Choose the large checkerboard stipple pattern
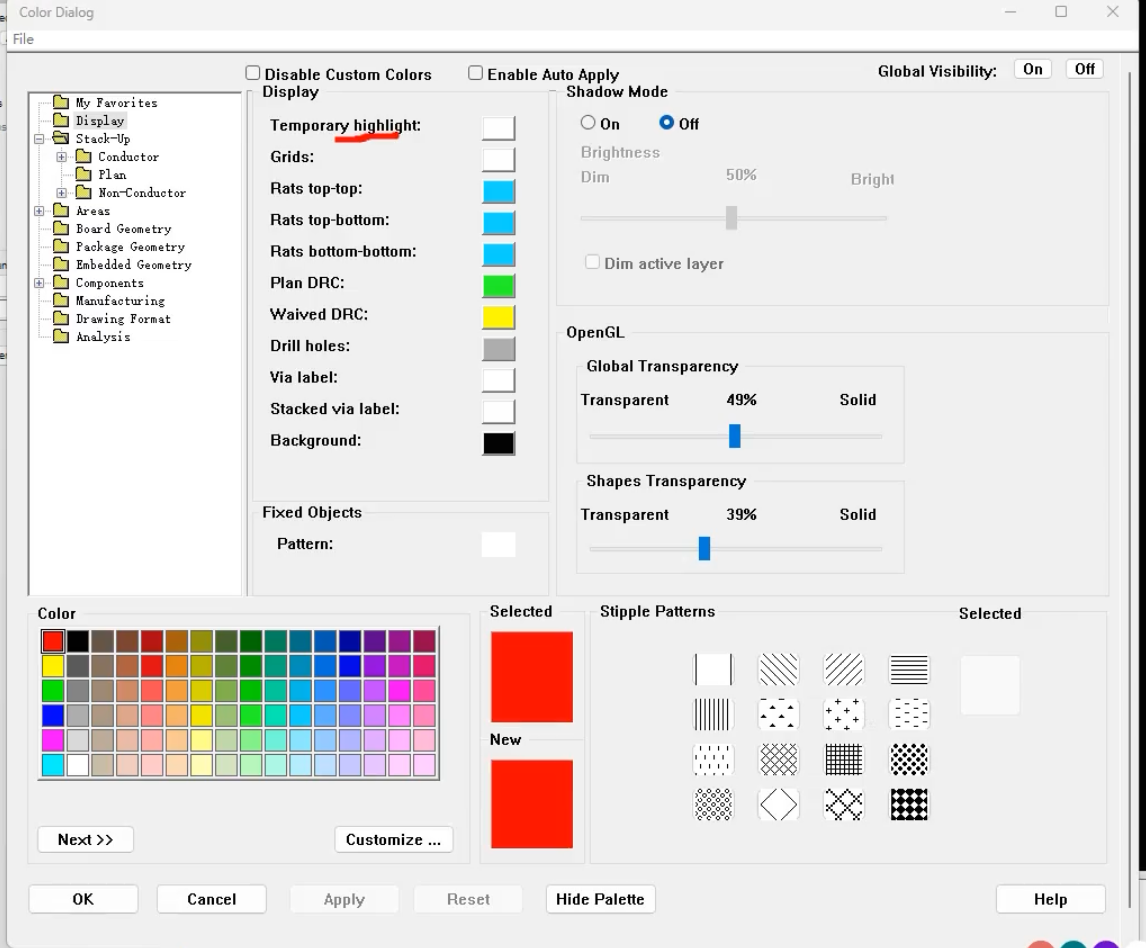The height and width of the screenshot is (948, 1146). pos(908,805)
